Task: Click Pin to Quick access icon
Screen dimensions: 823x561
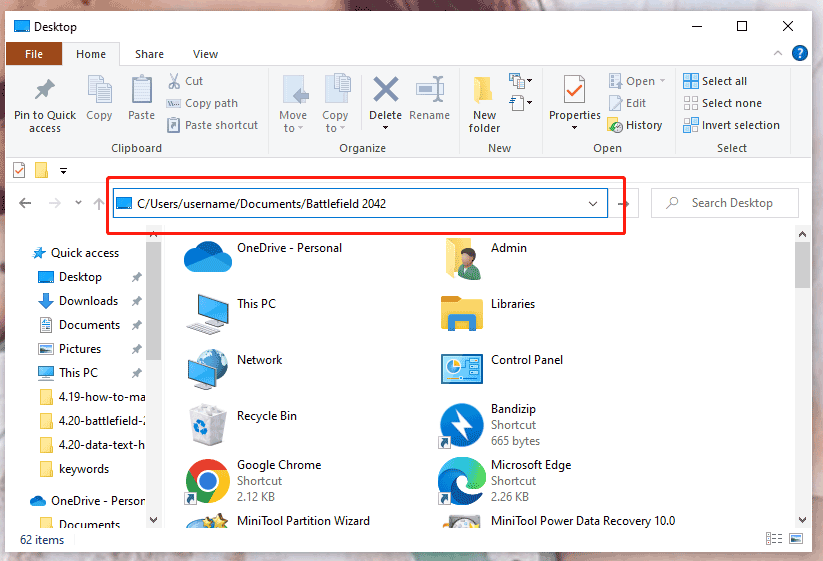Action: click(45, 90)
